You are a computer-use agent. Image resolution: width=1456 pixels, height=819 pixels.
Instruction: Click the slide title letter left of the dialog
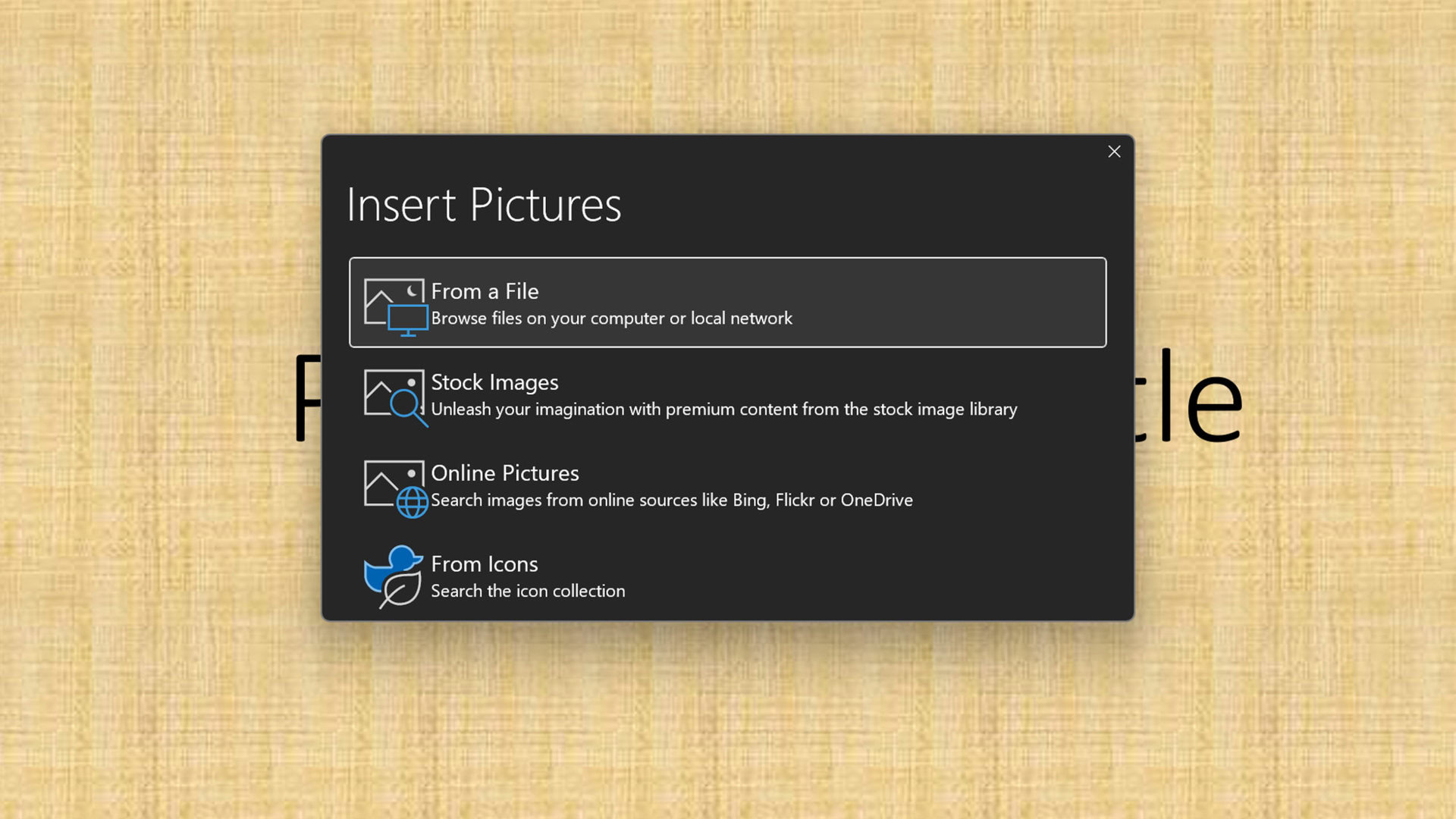click(307, 398)
